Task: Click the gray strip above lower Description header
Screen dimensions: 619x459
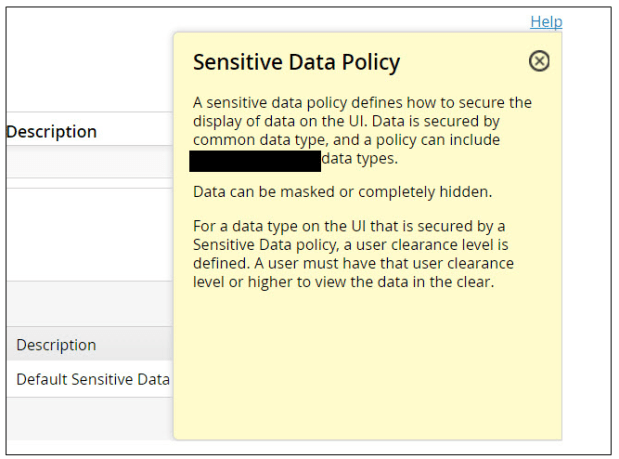Action: click(90, 304)
